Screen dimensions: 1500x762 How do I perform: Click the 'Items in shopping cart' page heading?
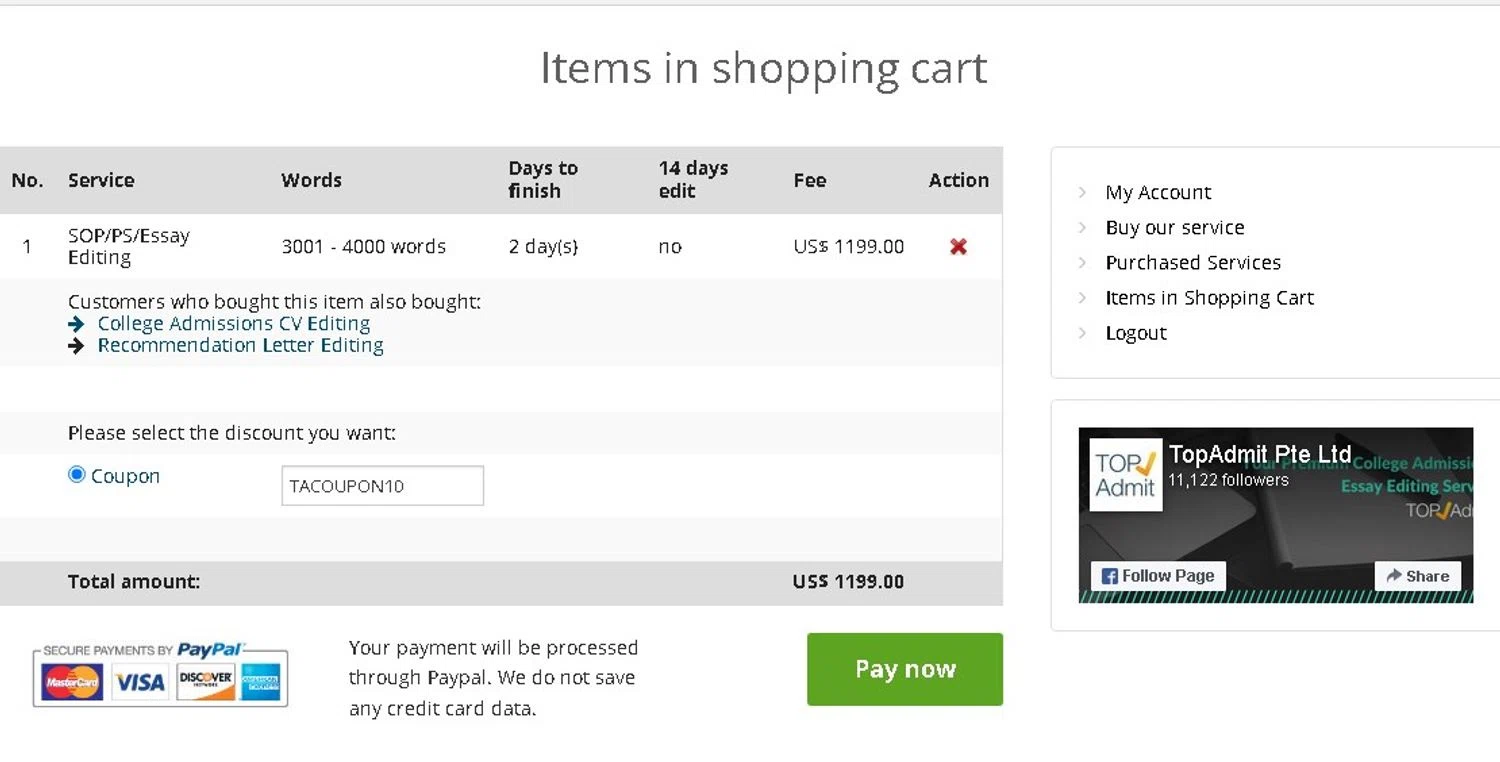pyautogui.click(x=764, y=68)
